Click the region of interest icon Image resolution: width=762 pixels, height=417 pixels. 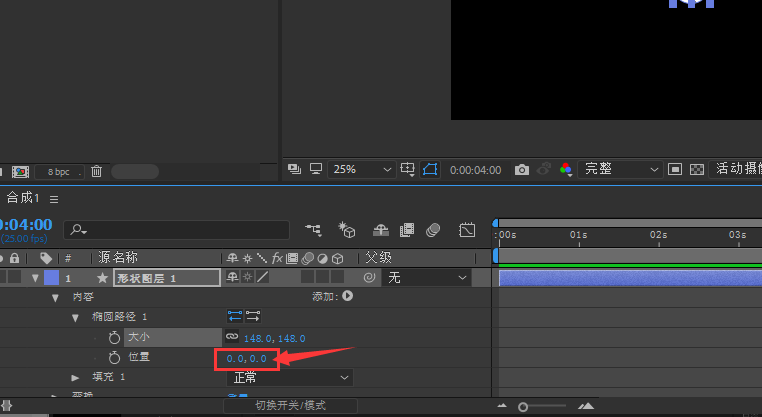click(x=432, y=170)
